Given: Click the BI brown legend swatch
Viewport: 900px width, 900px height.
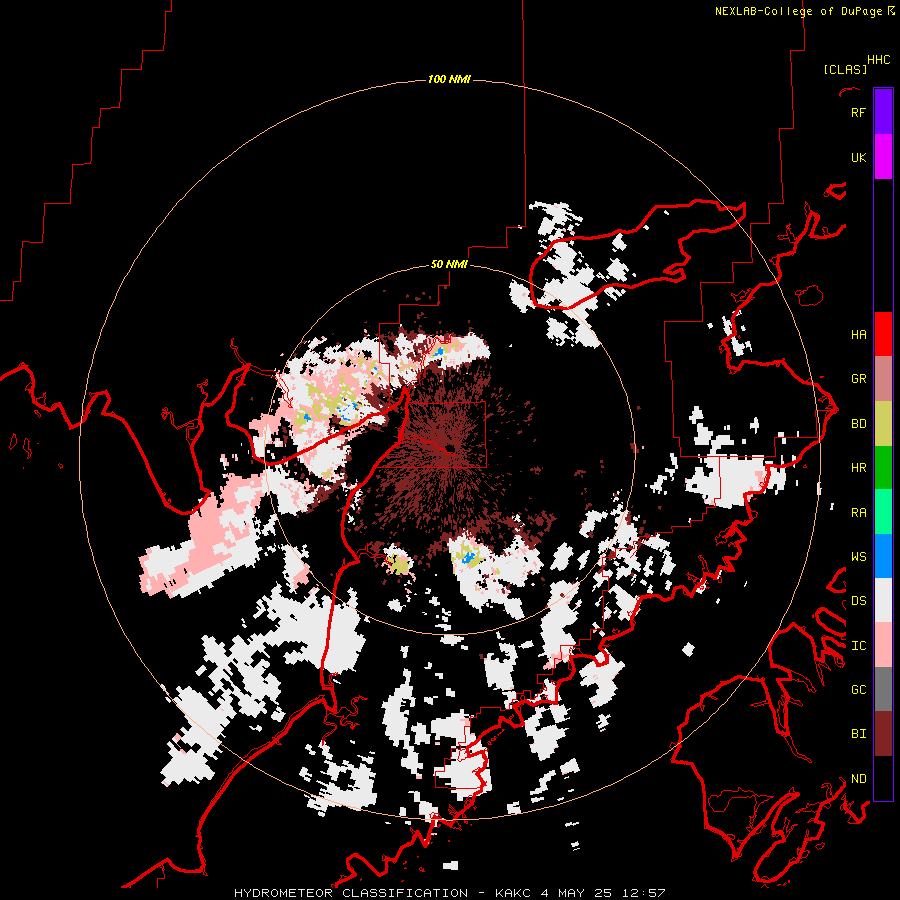Looking at the screenshot, I should click(x=883, y=734).
